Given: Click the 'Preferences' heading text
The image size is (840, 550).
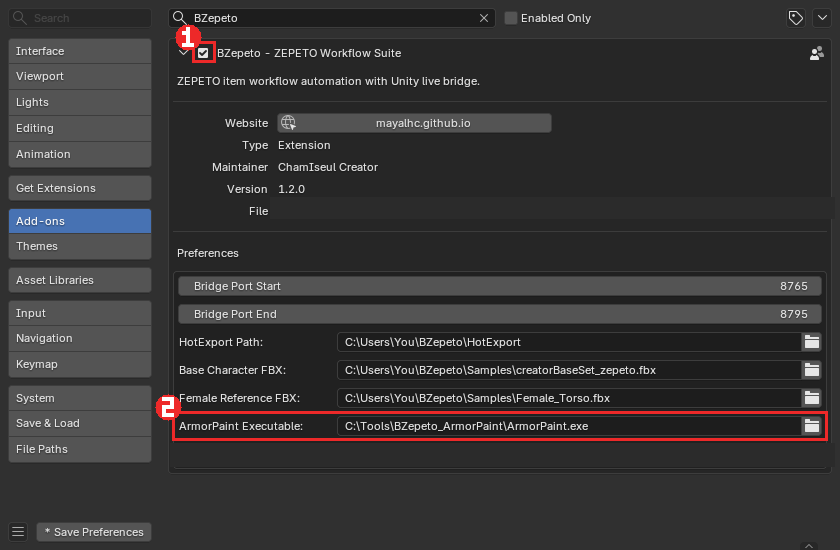Looking at the screenshot, I should pyautogui.click(x=208, y=253).
